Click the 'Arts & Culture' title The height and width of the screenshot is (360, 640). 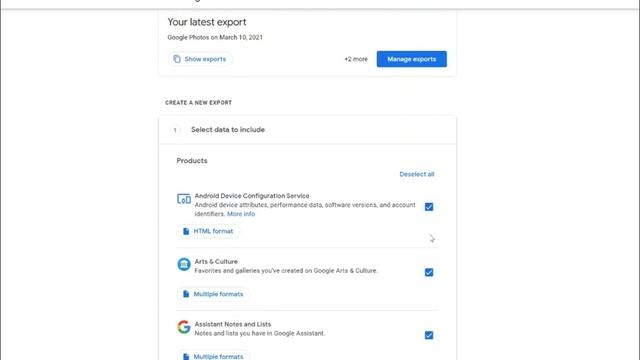(216, 262)
